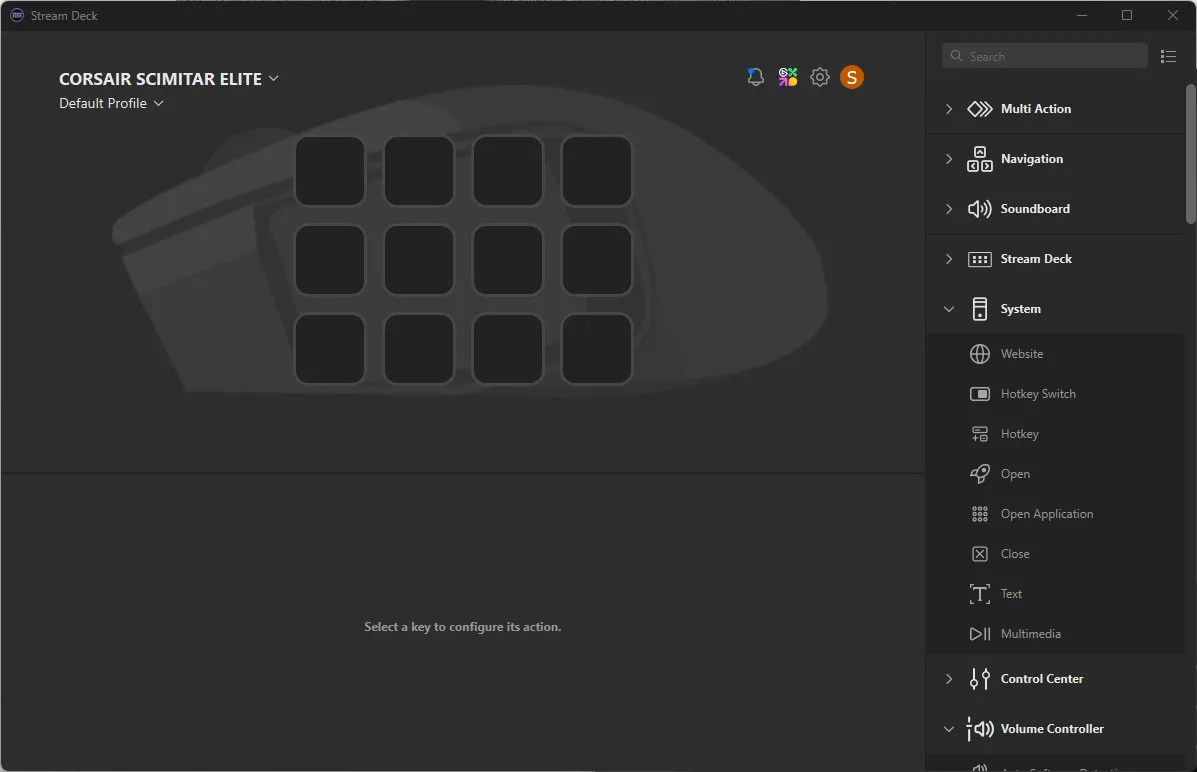The image size is (1197, 772).
Task: Click the Open action label
Action: click(x=1015, y=474)
